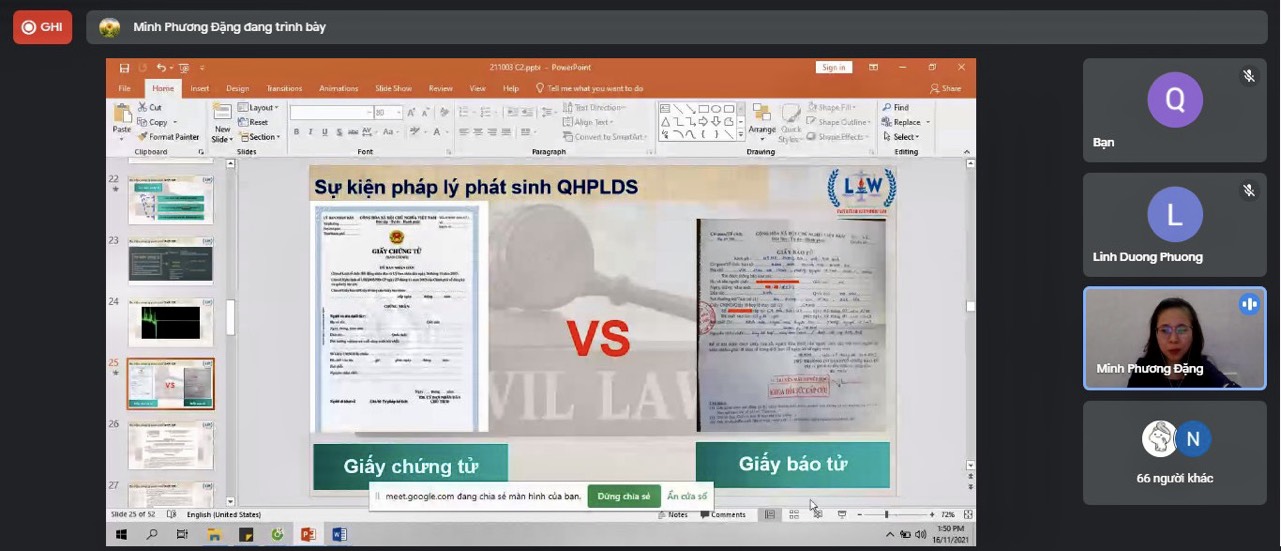The width and height of the screenshot is (1281, 551).
Task: Open PowerPoint from the Windows taskbar
Action: coord(308,535)
